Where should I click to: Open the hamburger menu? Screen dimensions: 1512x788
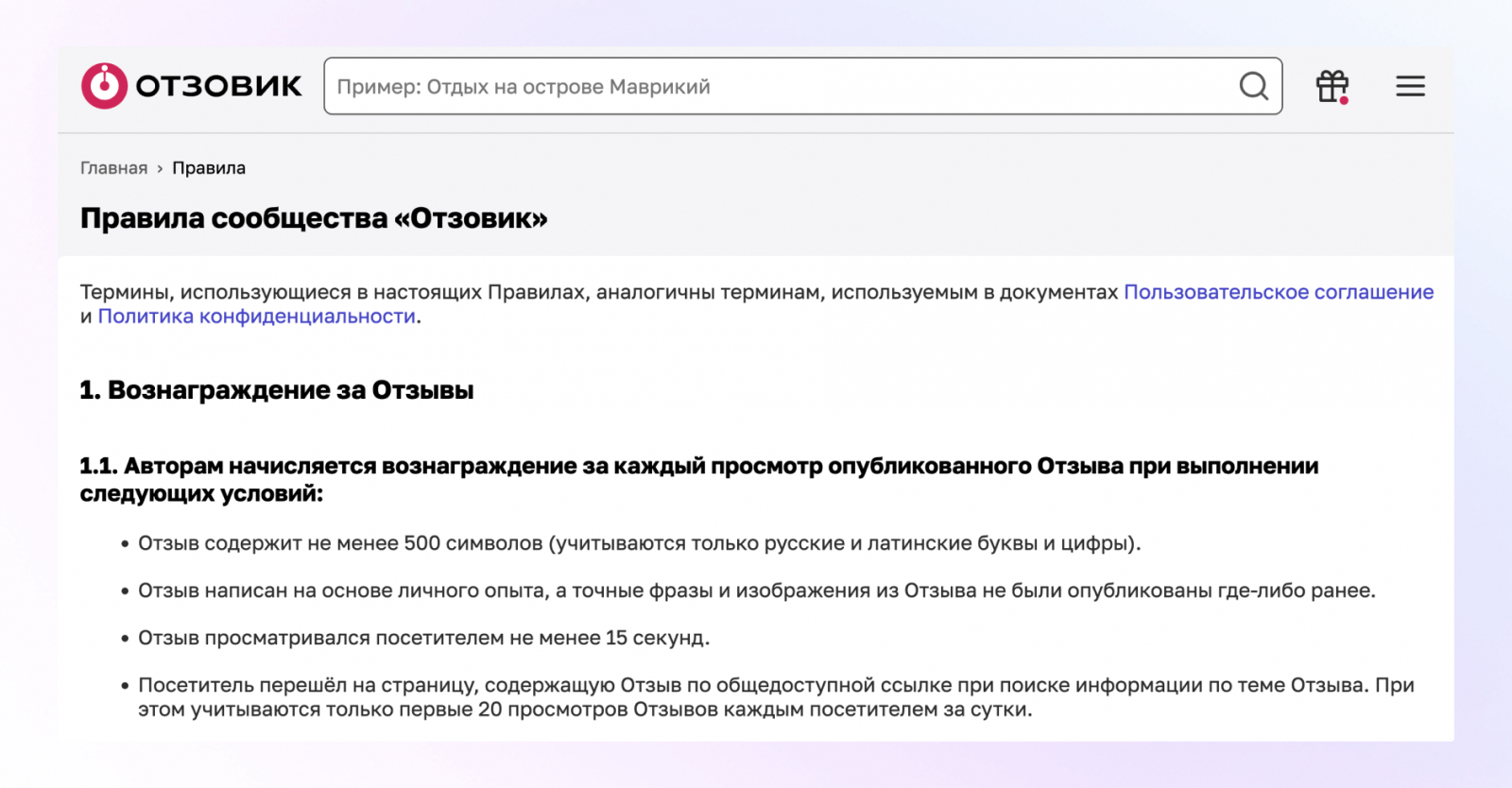pyautogui.click(x=1410, y=86)
